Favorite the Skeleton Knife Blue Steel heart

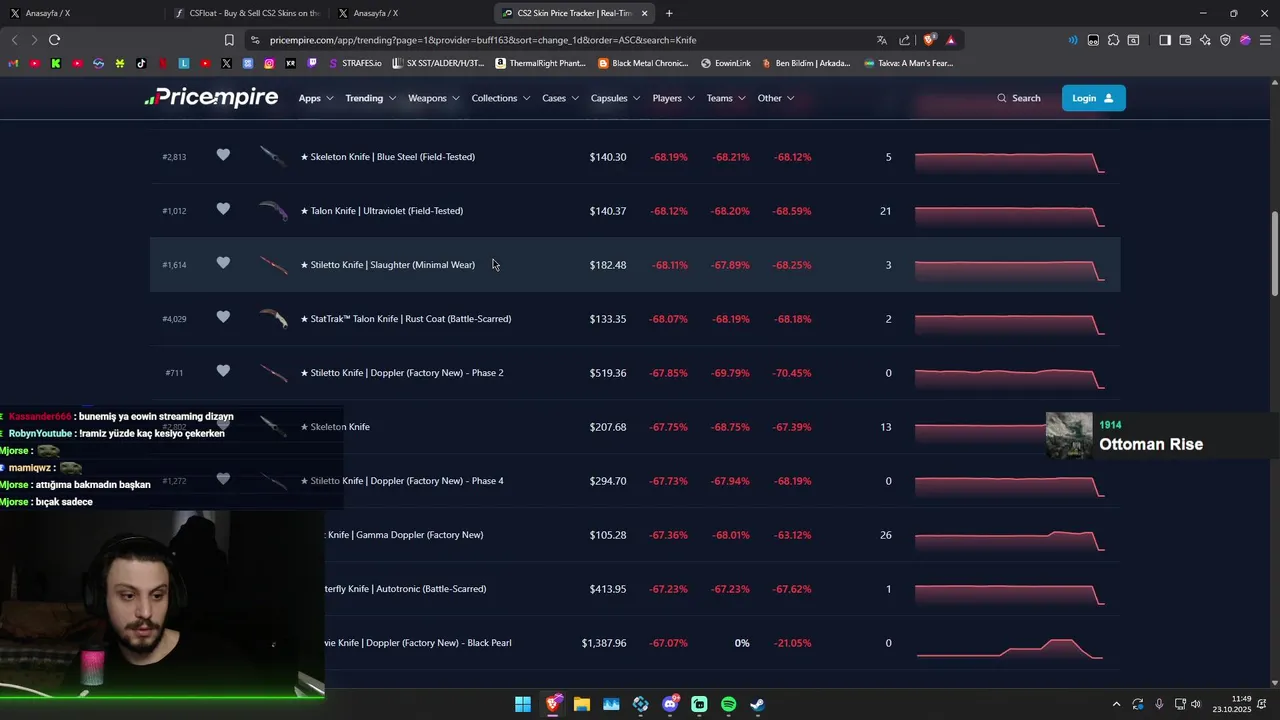(223, 155)
